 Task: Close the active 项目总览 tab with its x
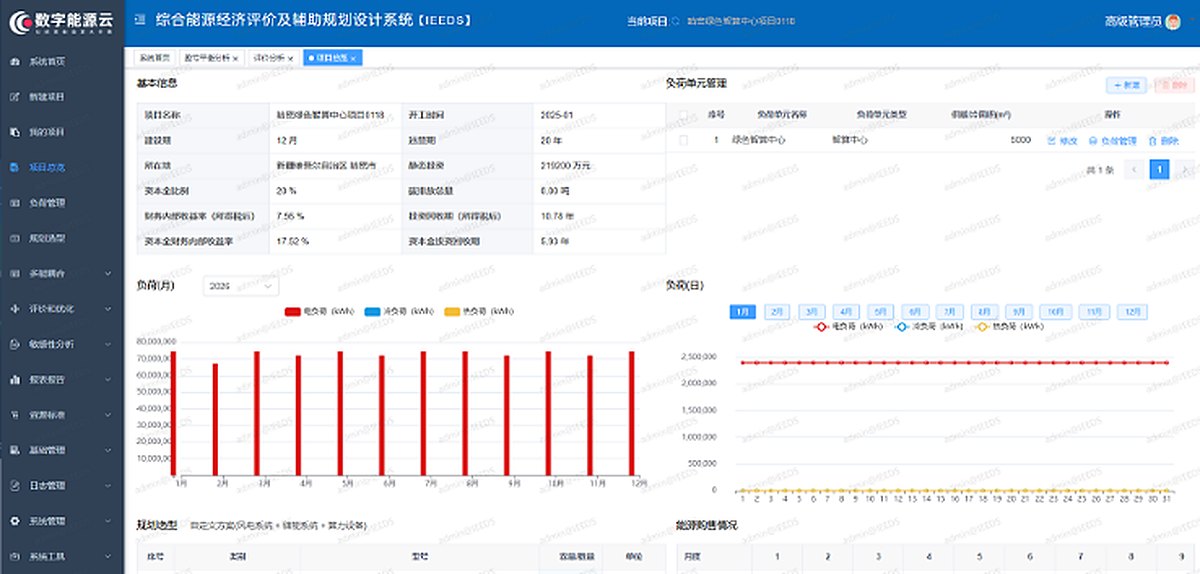pyautogui.click(x=353, y=59)
